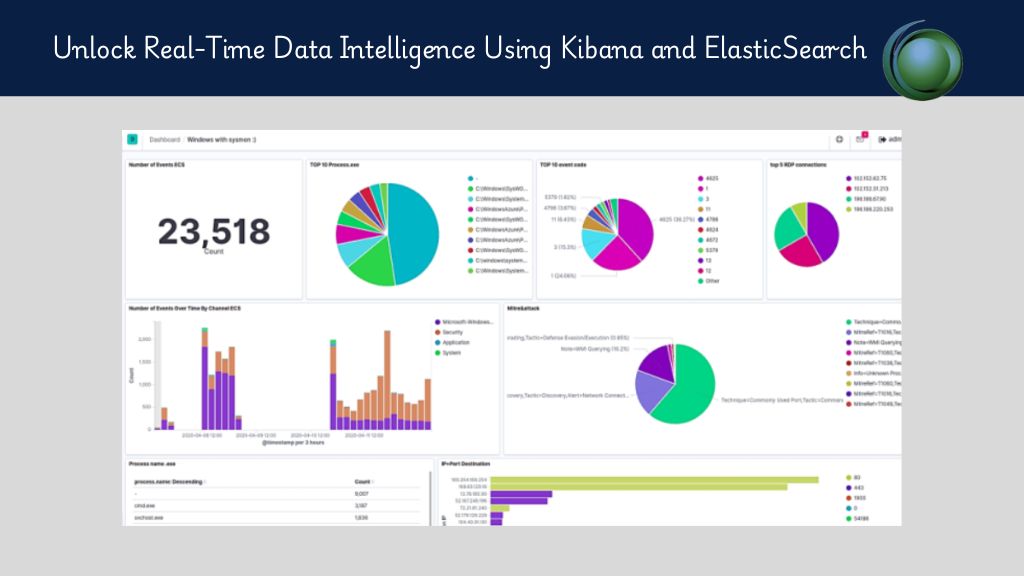Toggle first purple IP legend entry in RDP chart
Image resolution: width=1024 pixels, height=576 pixels.
point(867,178)
